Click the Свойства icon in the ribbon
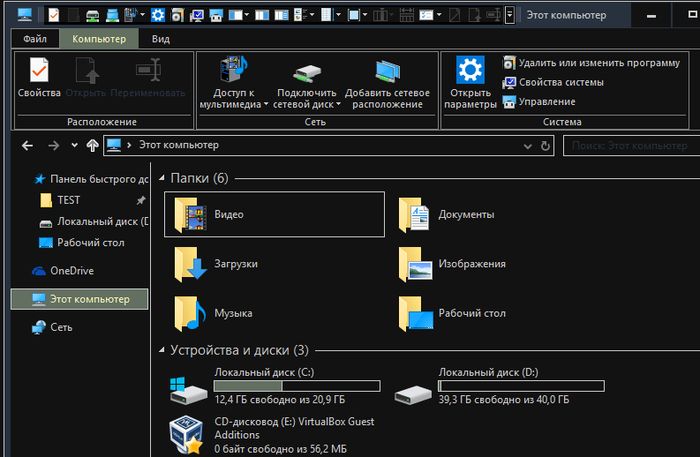 tap(39, 72)
